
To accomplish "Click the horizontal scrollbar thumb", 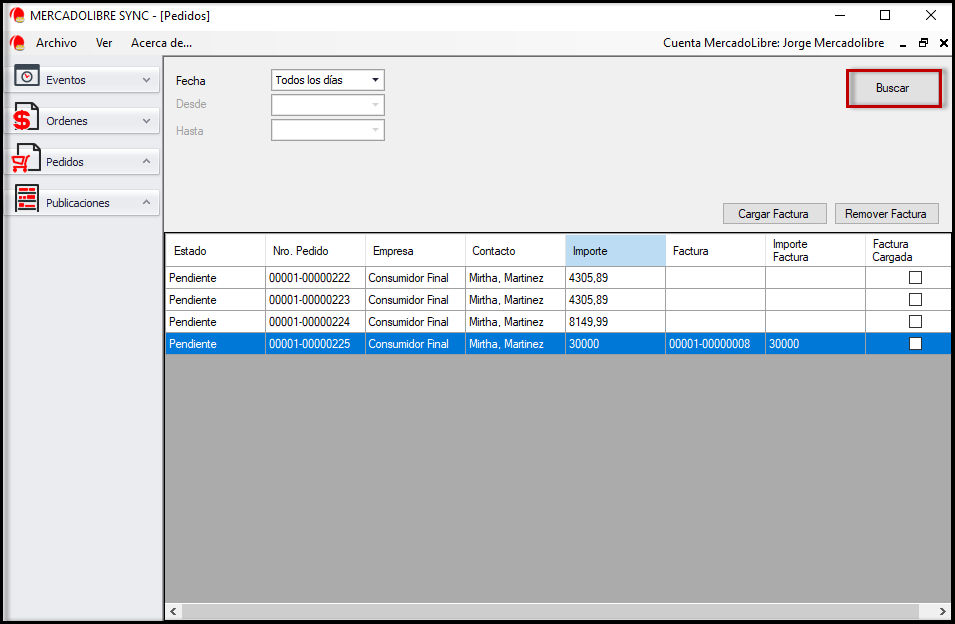I will [550, 611].
